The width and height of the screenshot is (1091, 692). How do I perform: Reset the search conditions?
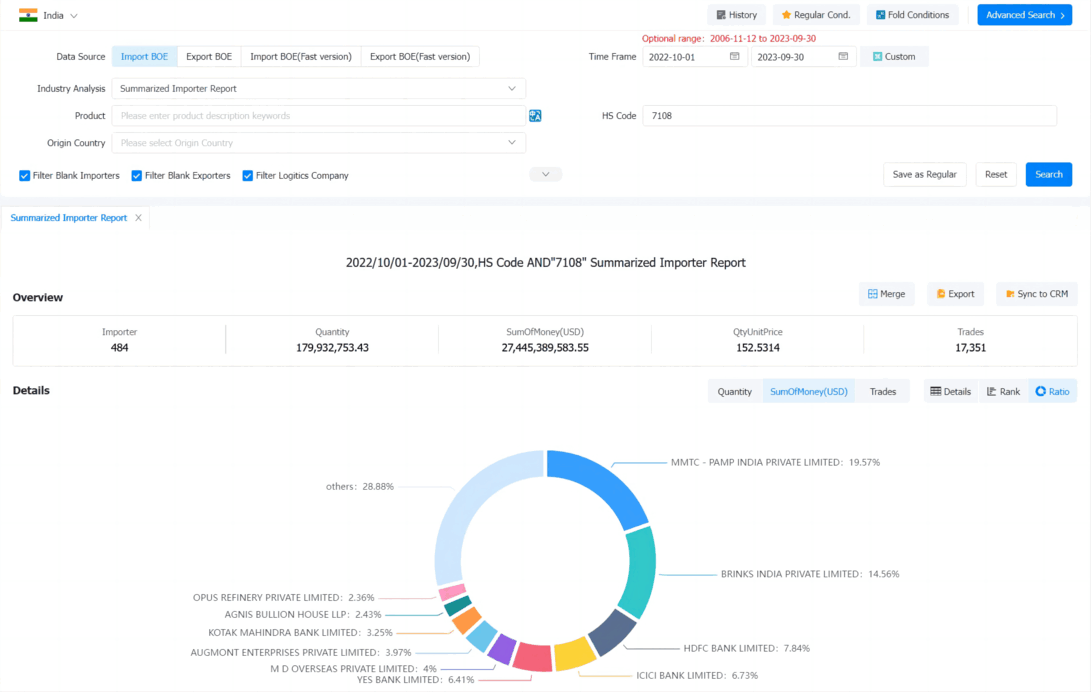click(x=996, y=175)
